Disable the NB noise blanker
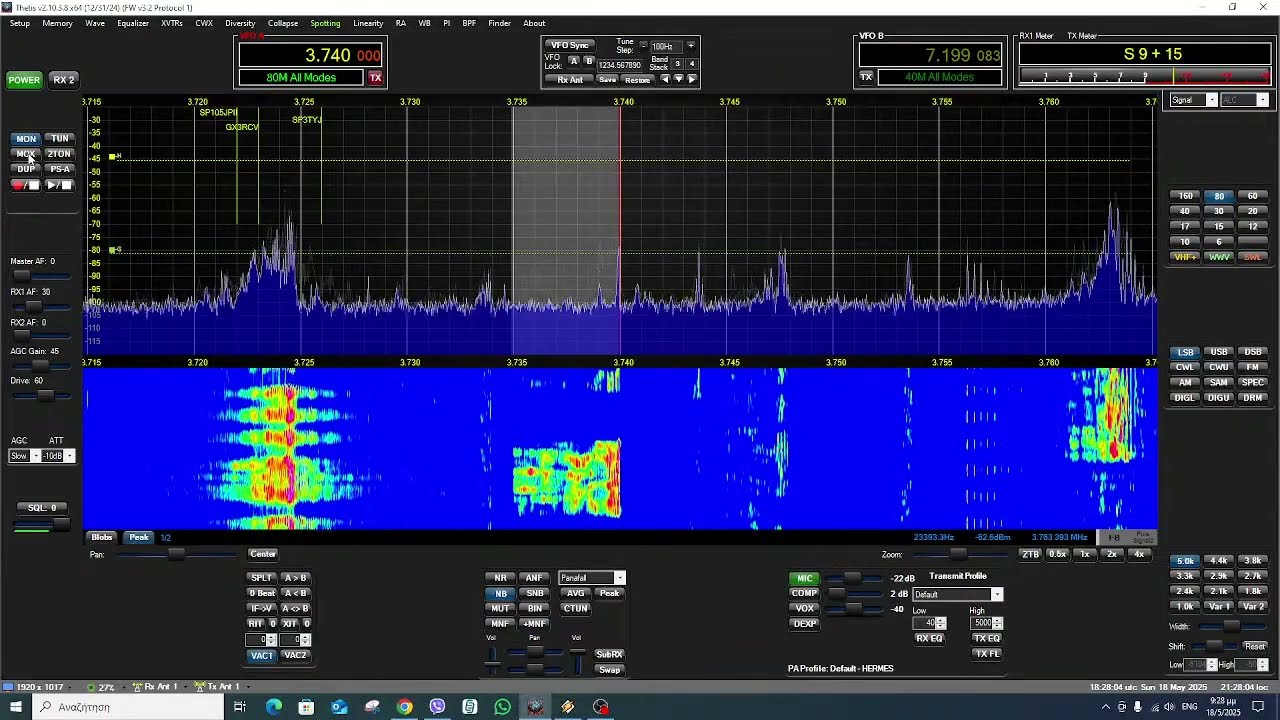Screen dimensions: 1280x720 pyautogui.click(x=500, y=593)
